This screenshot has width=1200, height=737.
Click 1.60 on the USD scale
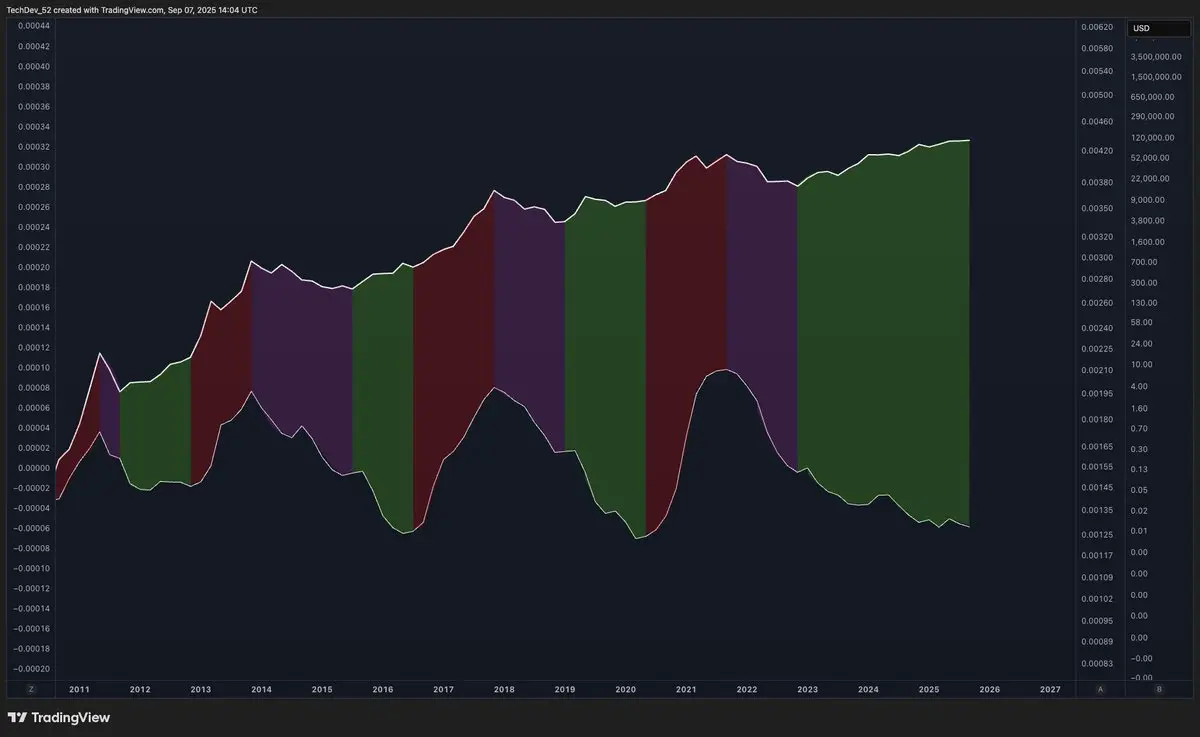coord(1140,408)
